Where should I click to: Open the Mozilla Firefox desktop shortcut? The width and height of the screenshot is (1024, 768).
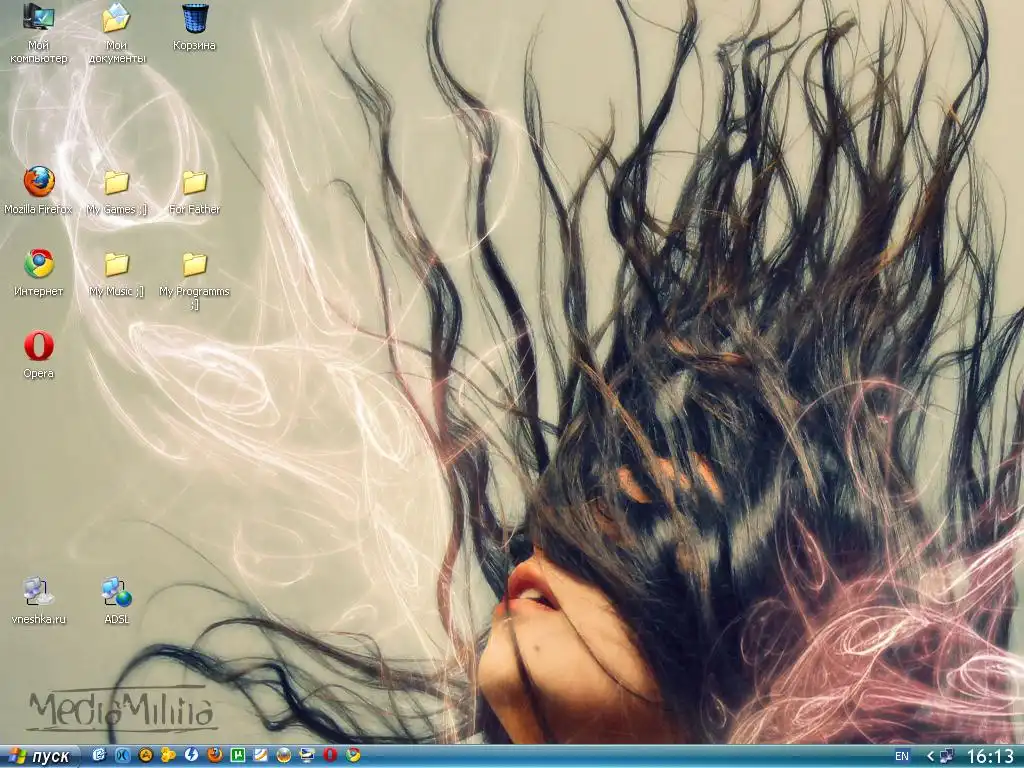pyautogui.click(x=39, y=182)
